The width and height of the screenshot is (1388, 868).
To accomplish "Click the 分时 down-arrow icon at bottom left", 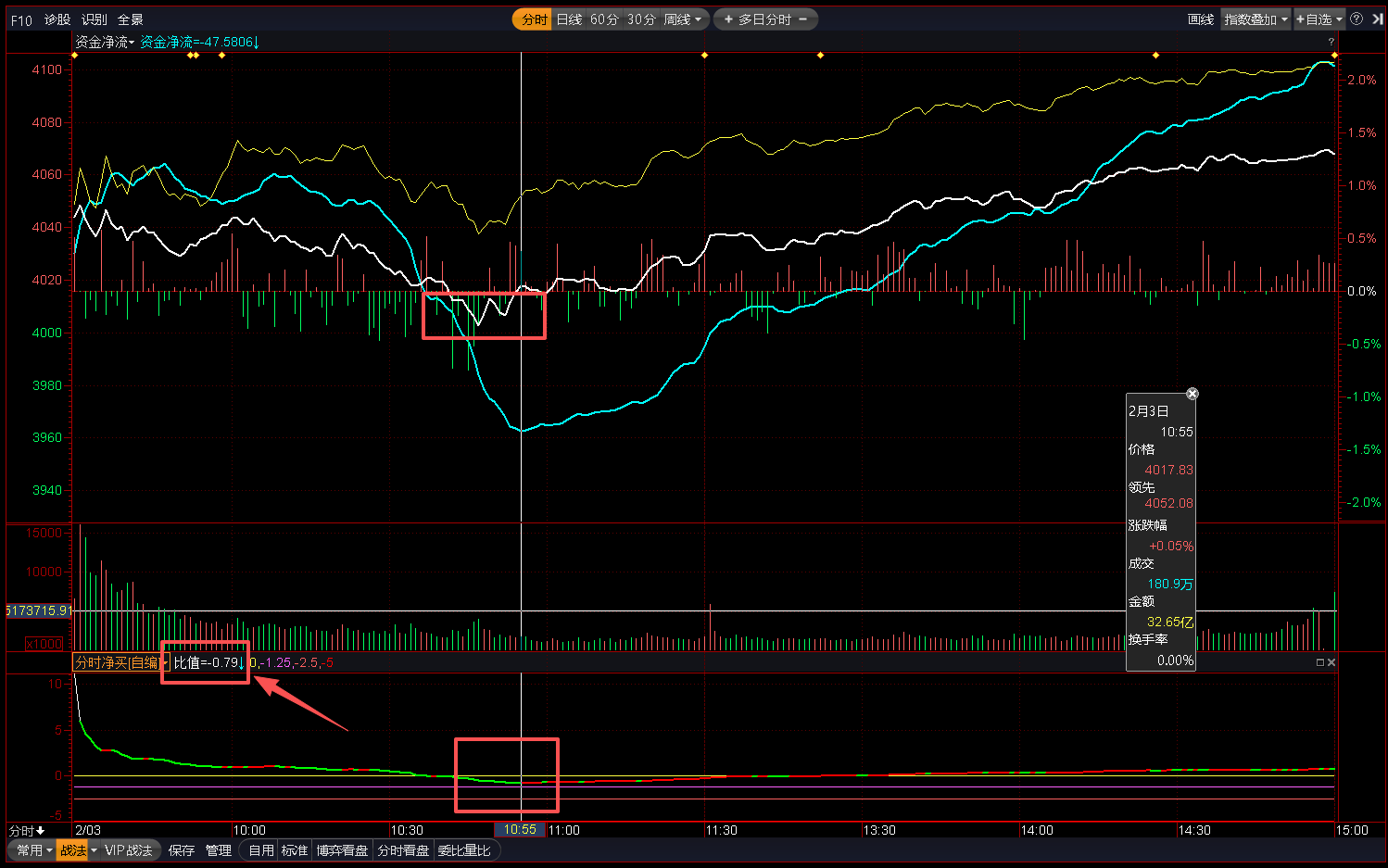I will [40, 831].
